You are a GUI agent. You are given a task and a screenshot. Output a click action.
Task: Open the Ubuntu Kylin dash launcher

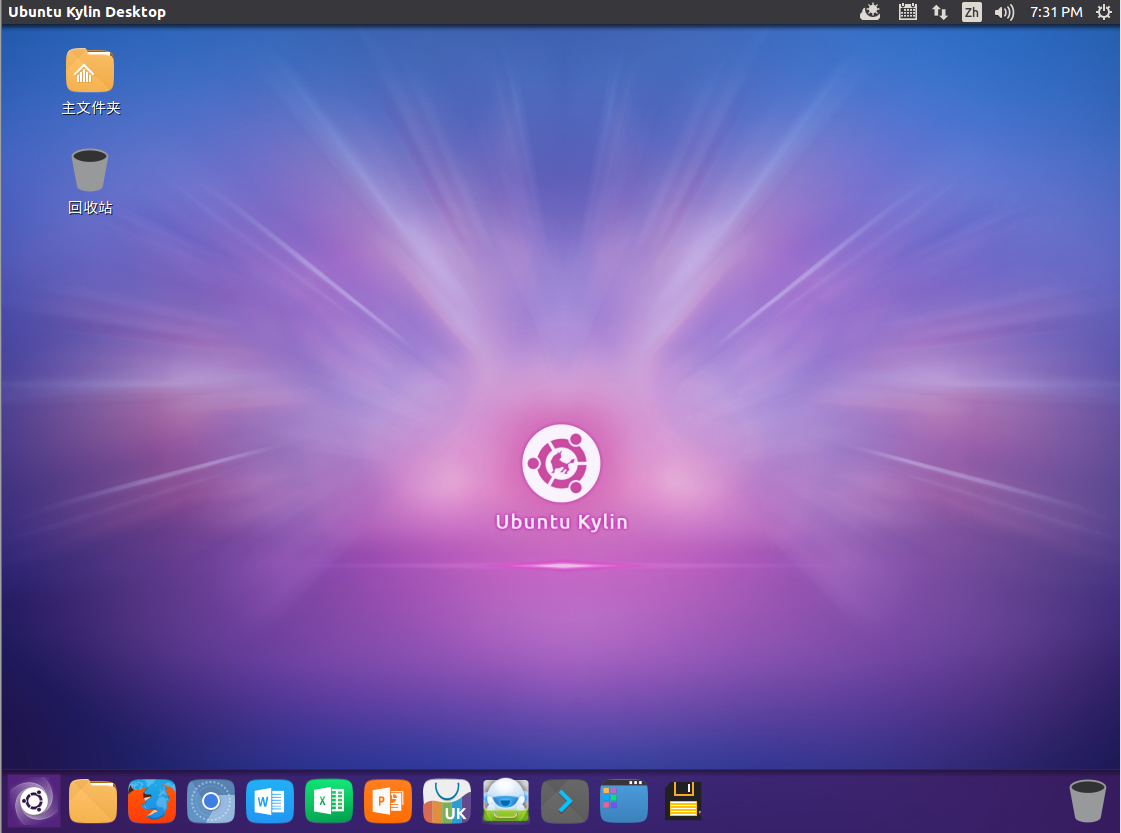33,801
